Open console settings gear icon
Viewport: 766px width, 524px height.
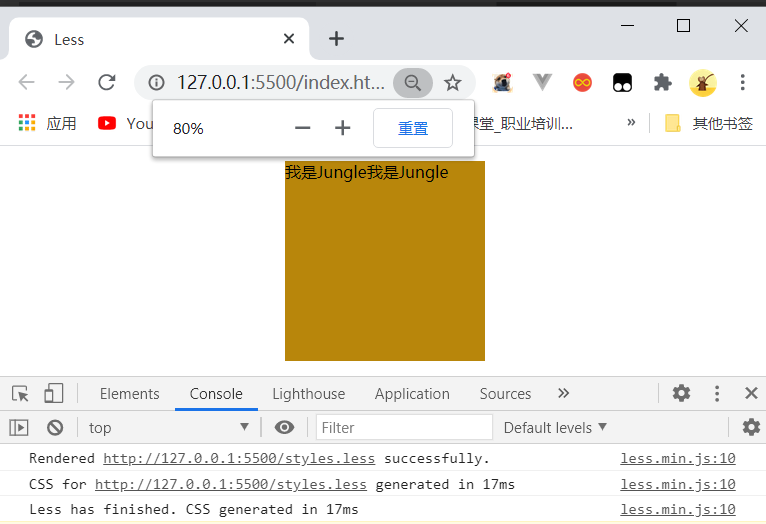pyautogui.click(x=751, y=427)
